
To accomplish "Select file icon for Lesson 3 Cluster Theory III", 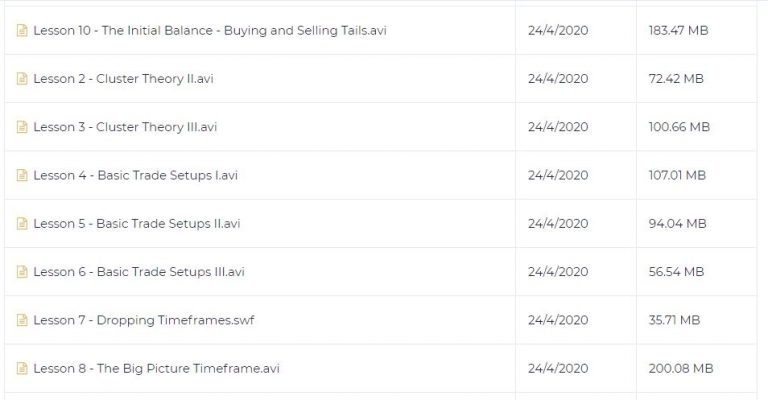I will point(22,127).
